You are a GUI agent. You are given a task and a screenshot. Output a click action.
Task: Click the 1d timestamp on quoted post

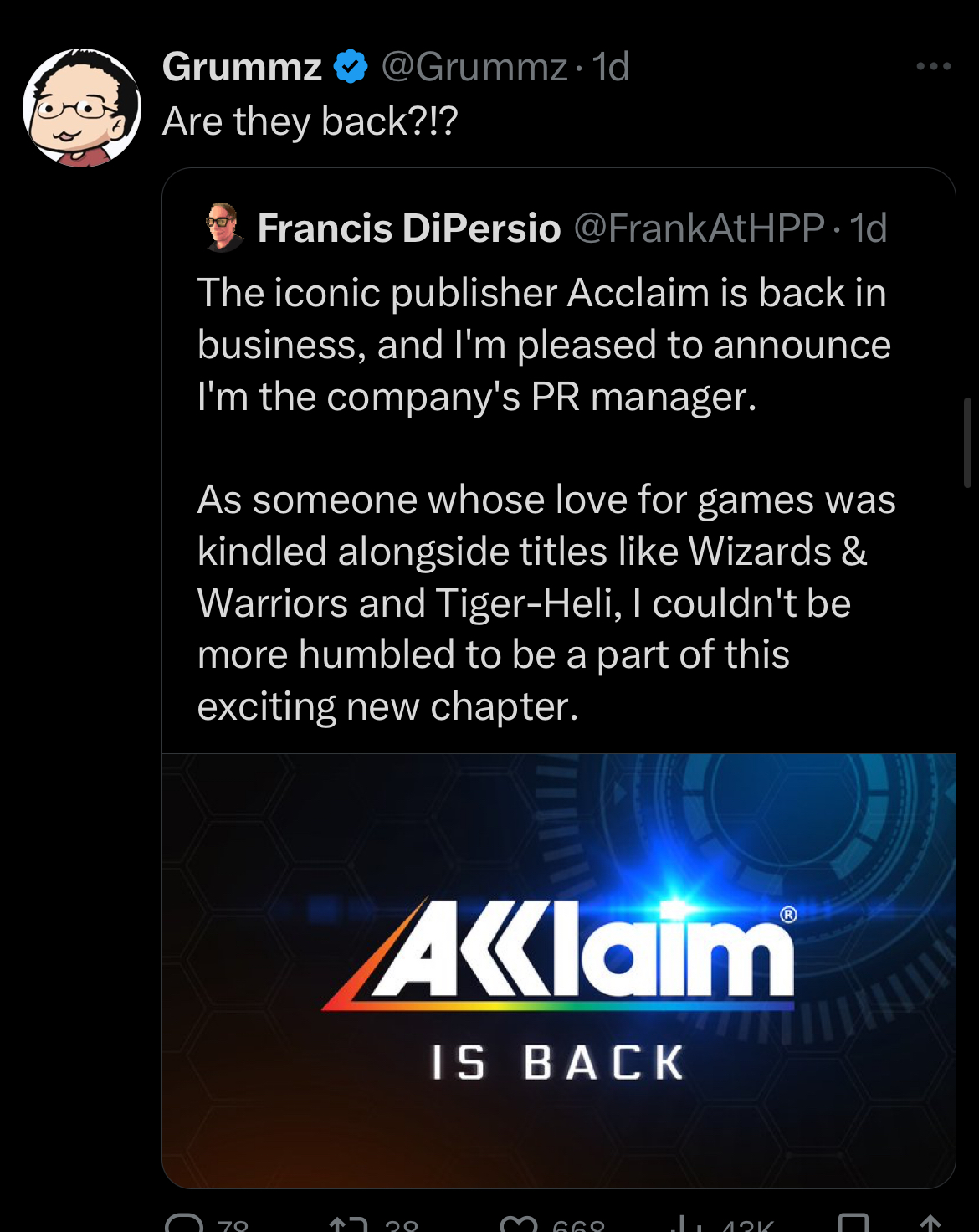[869, 228]
